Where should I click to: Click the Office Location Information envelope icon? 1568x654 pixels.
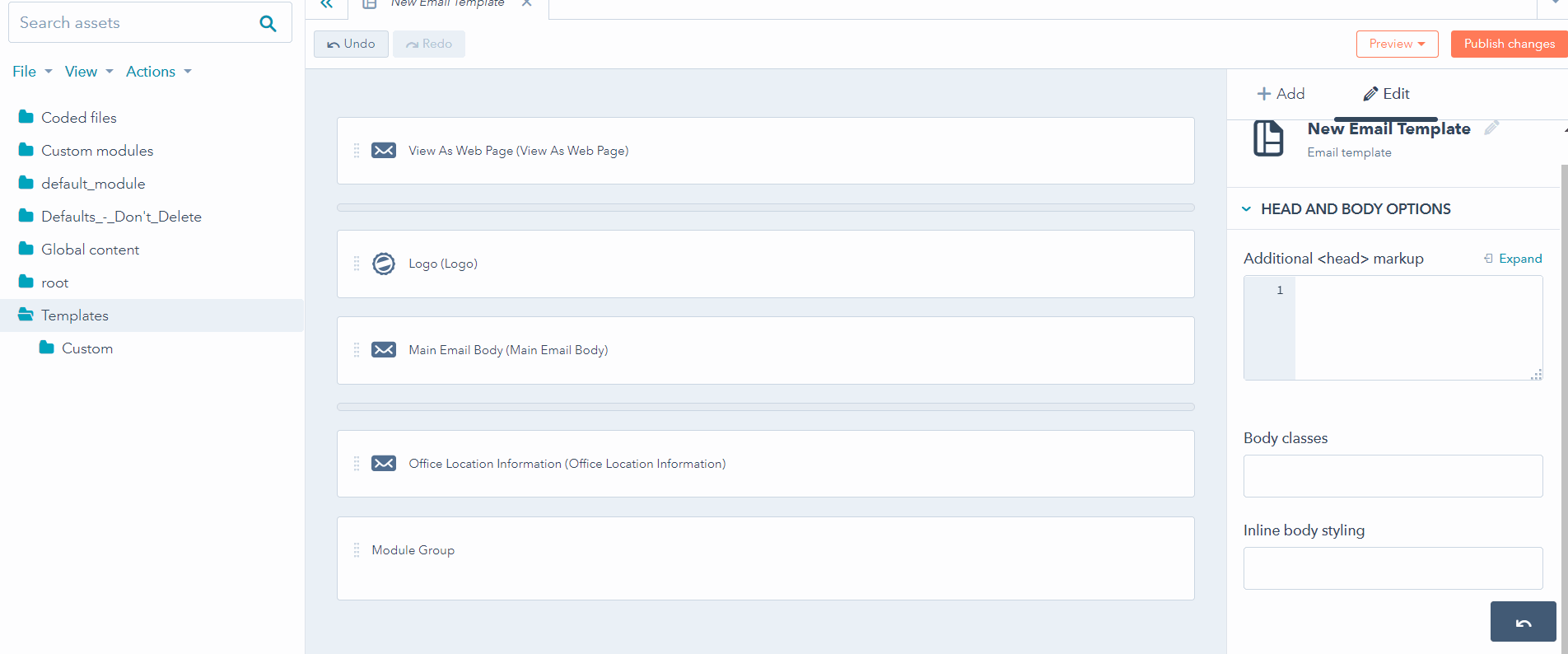pos(384,464)
